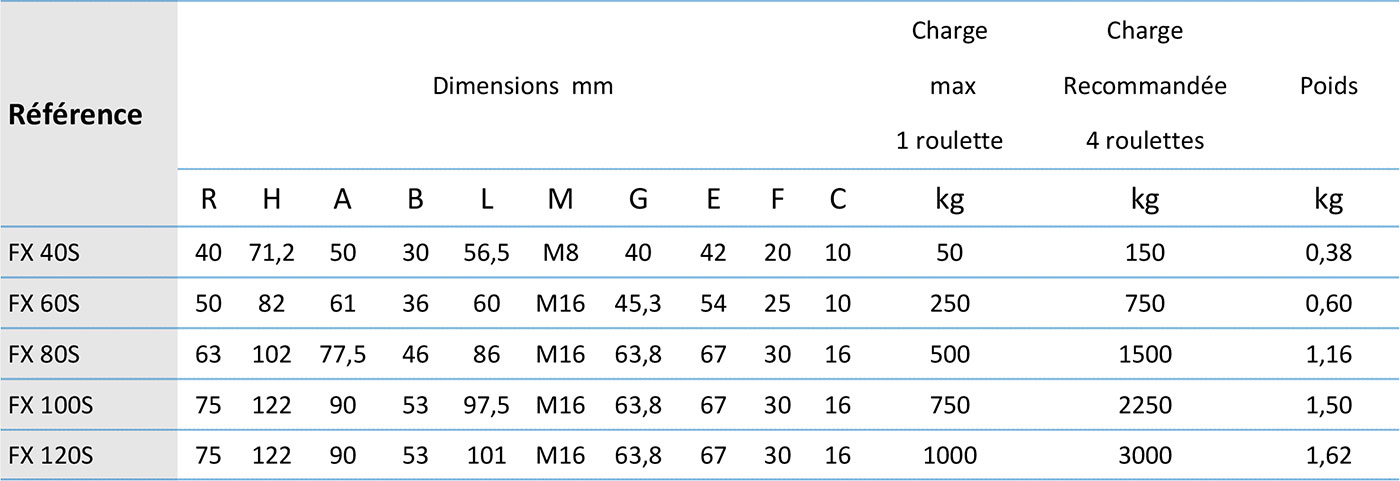The height and width of the screenshot is (481, 1400).
Task: Click the Poids column header
Action: (x=1328, y=86)
